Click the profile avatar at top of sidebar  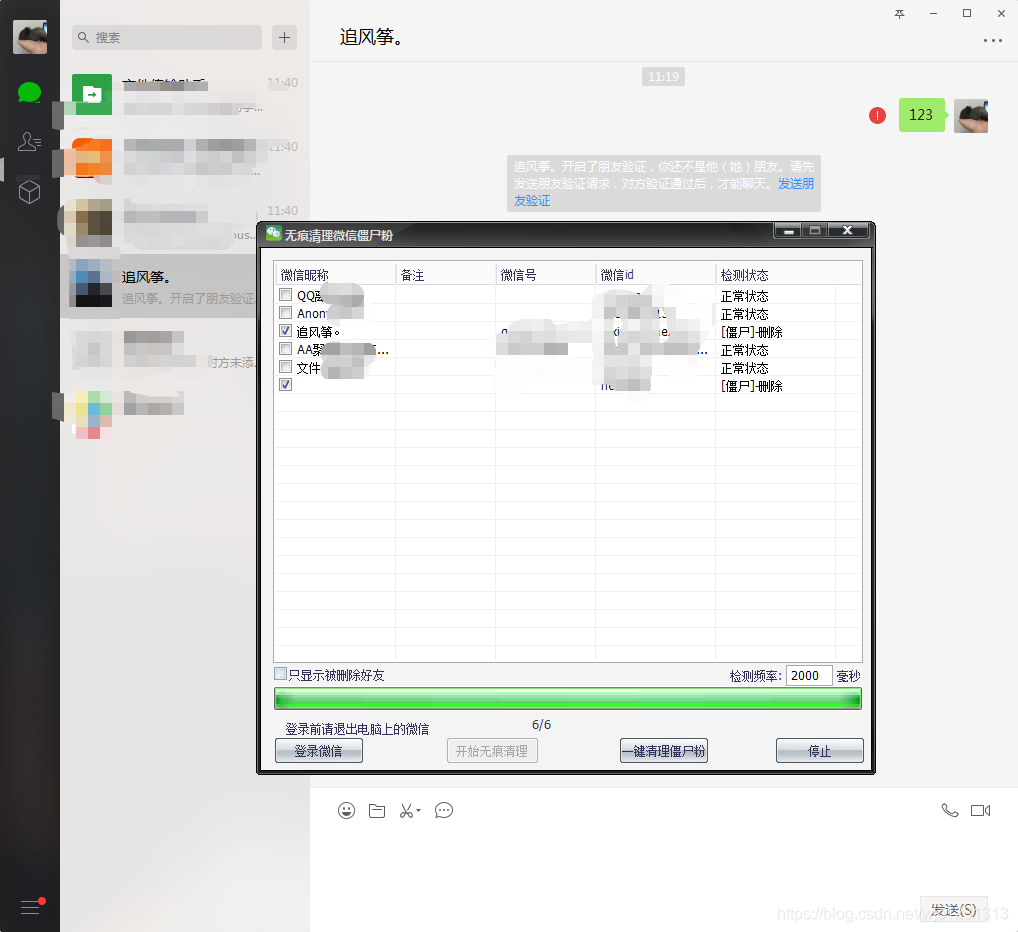pyautogui.click(x=30, y=37)
